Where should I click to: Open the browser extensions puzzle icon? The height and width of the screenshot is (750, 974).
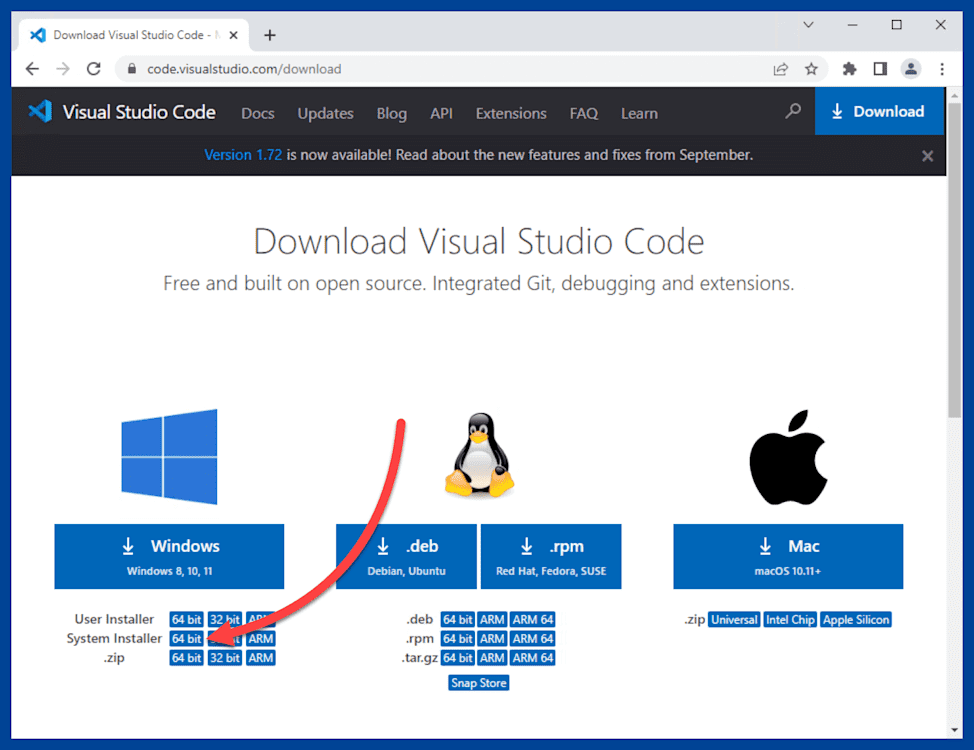pyautogui.click(x=848, y=68)
